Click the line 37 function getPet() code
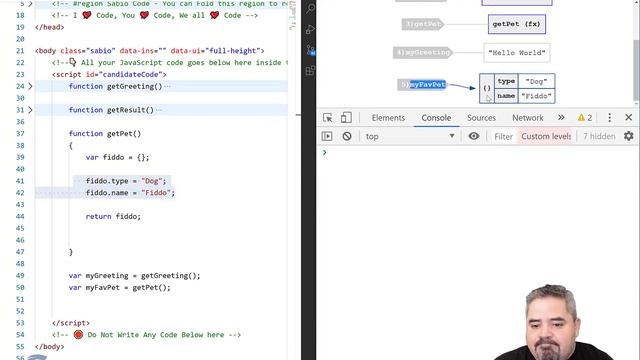Viewport: 640px width, 360px height. coord(105,133)
